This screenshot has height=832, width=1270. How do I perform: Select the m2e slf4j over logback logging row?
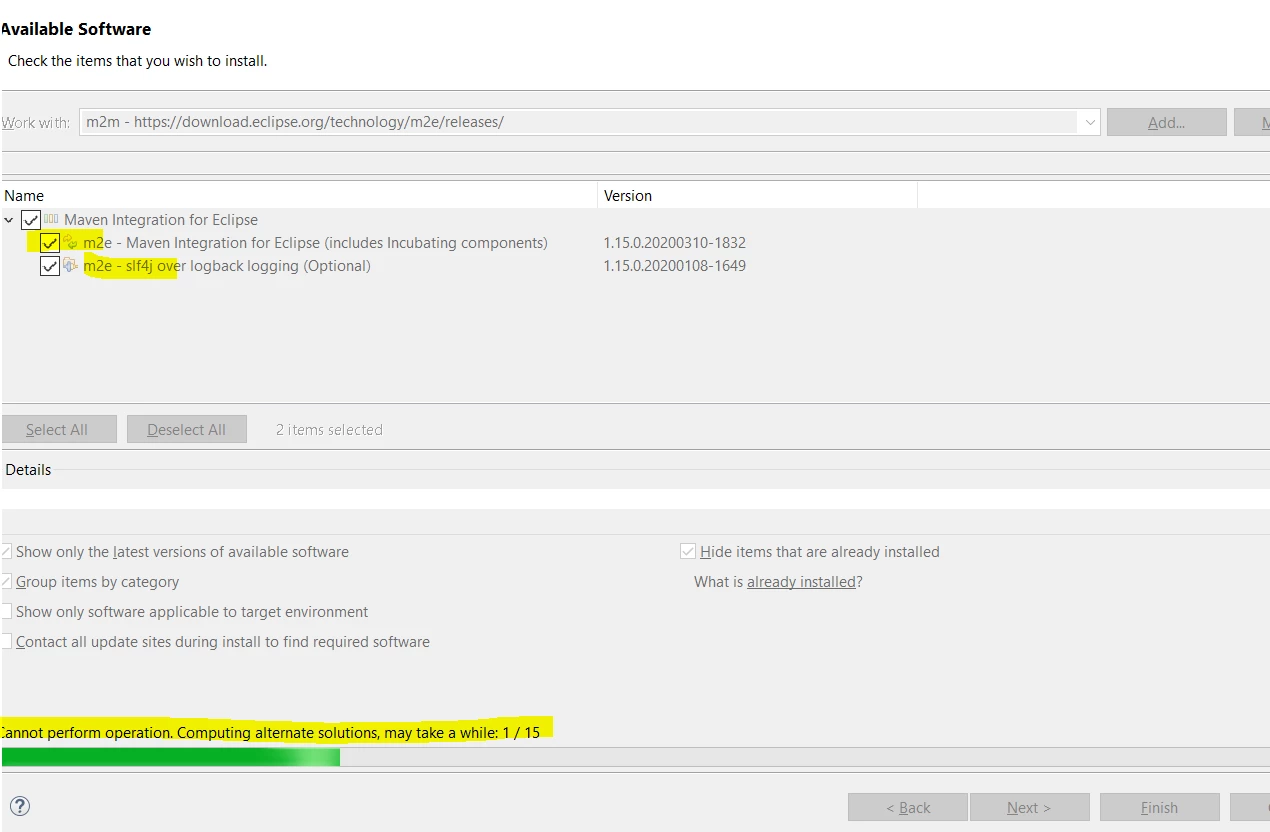click(x=227, y=266)
